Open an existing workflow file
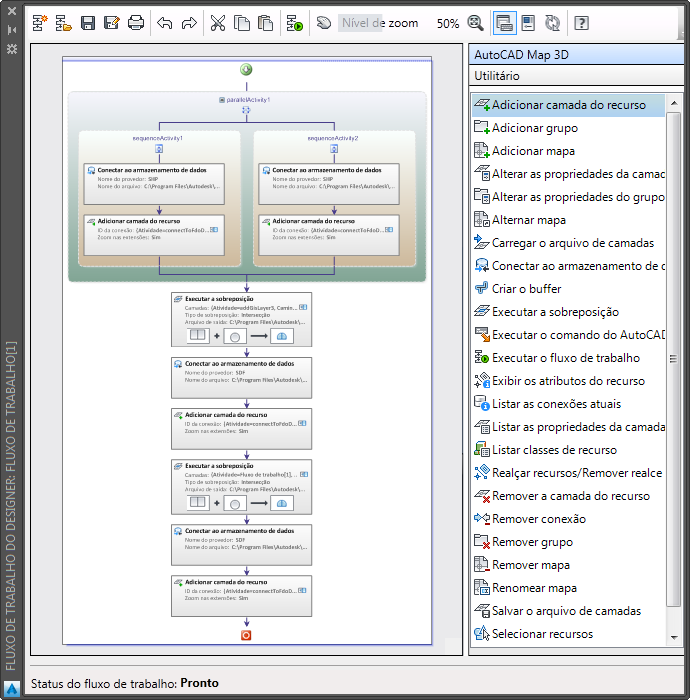690x700 pixels. click(63, 23)
